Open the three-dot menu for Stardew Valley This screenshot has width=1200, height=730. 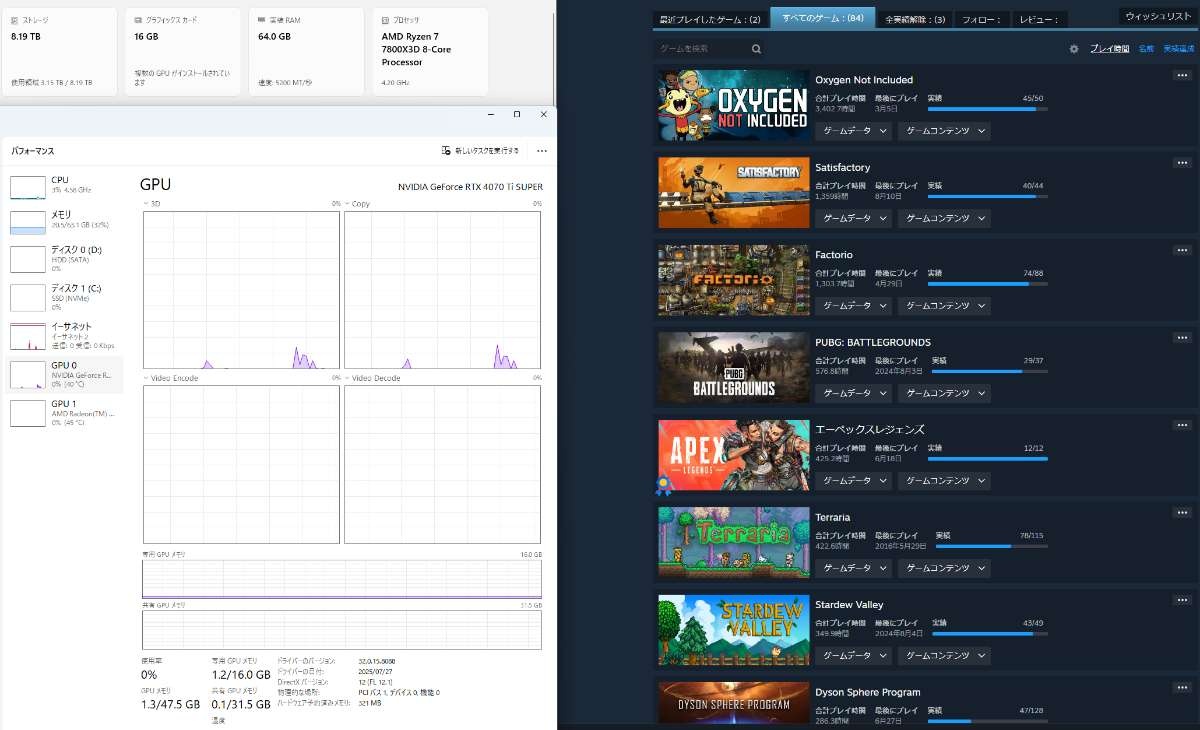1182,600
